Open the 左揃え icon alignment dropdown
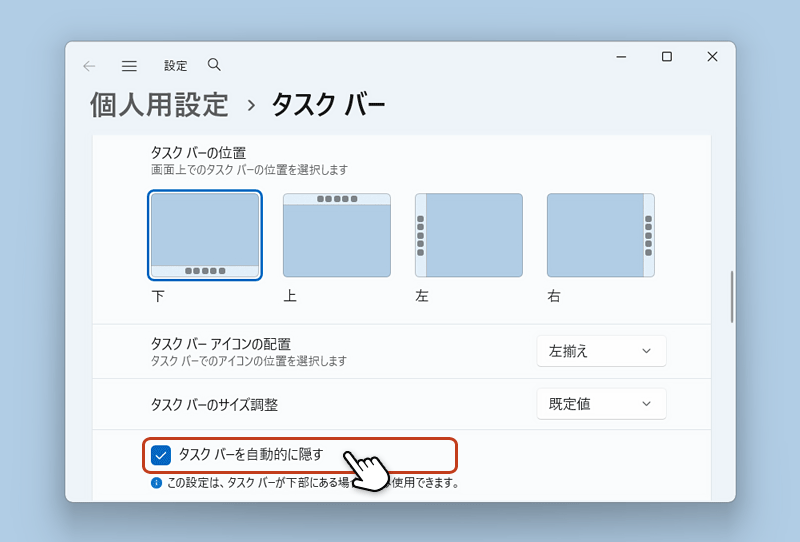The width and height of the screenshot is (800, 542). click(x=601, y=351)
